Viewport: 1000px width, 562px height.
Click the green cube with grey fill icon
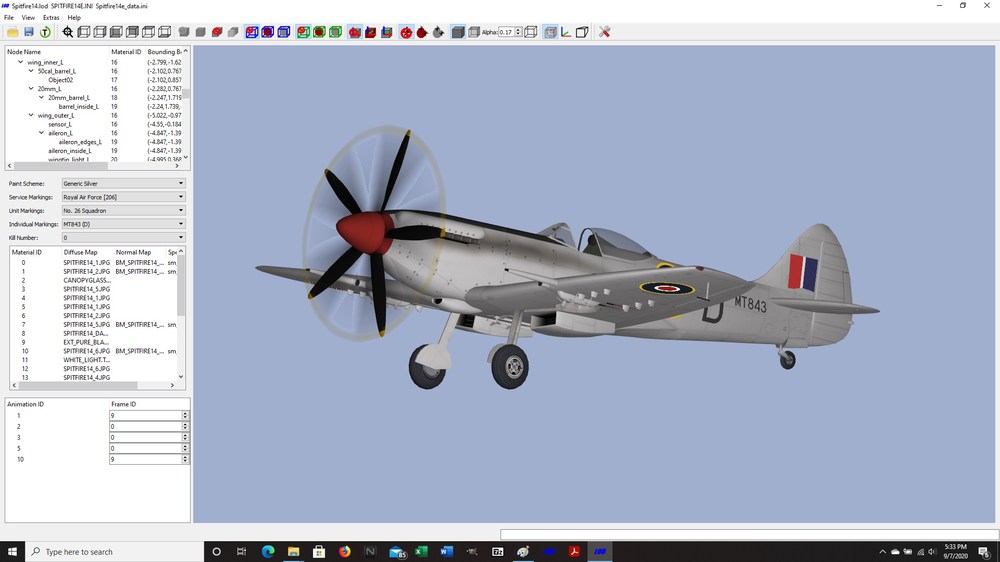335,32
